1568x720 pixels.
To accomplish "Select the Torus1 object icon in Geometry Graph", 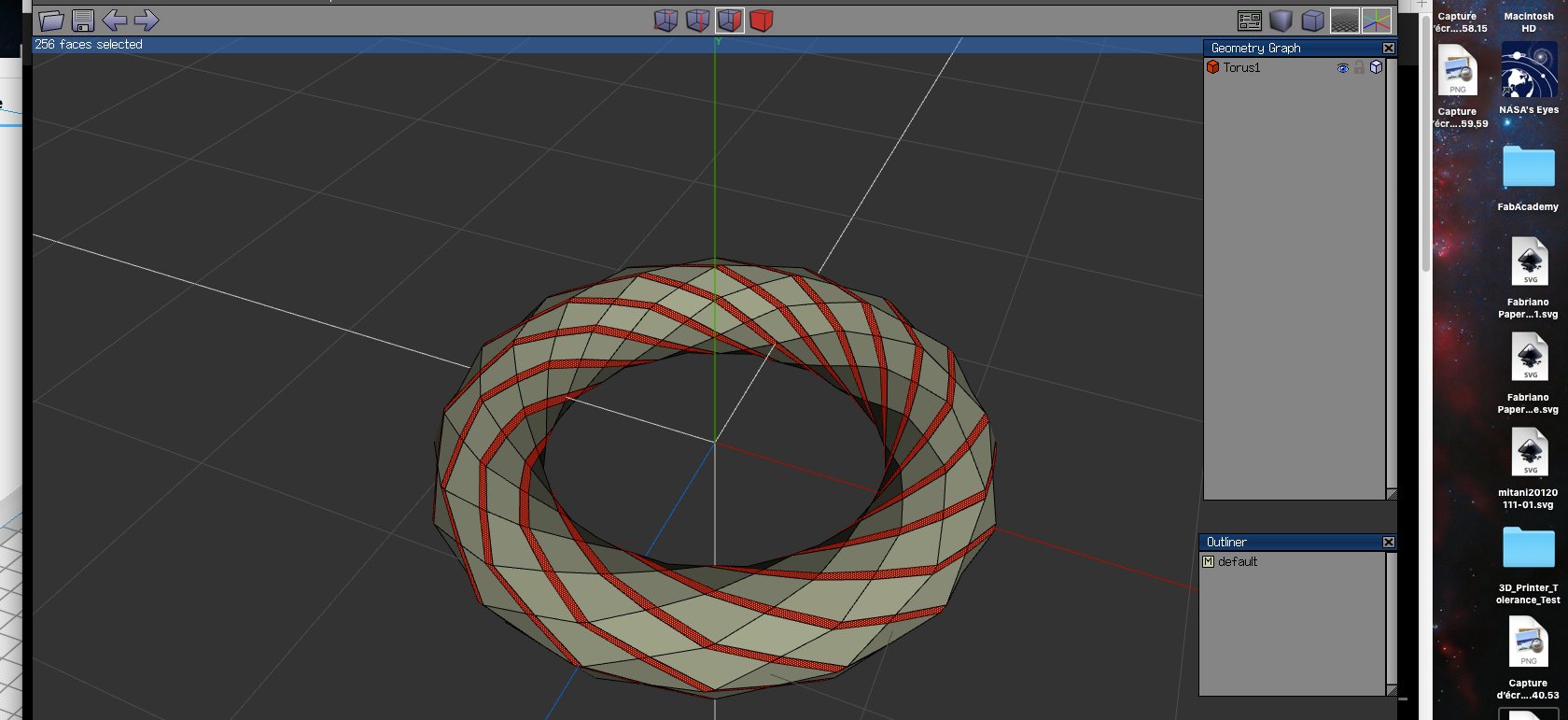I will click(1212, 67).
